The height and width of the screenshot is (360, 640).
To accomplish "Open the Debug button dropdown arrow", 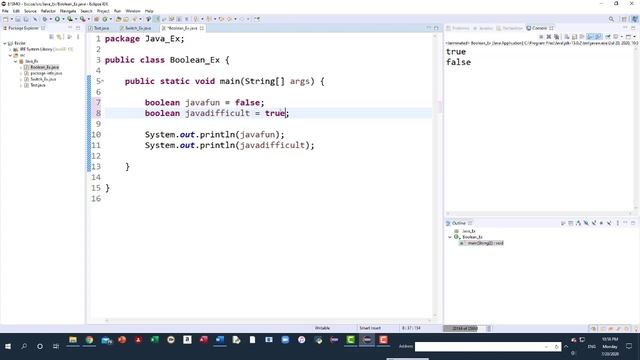I will pos(50,19).
